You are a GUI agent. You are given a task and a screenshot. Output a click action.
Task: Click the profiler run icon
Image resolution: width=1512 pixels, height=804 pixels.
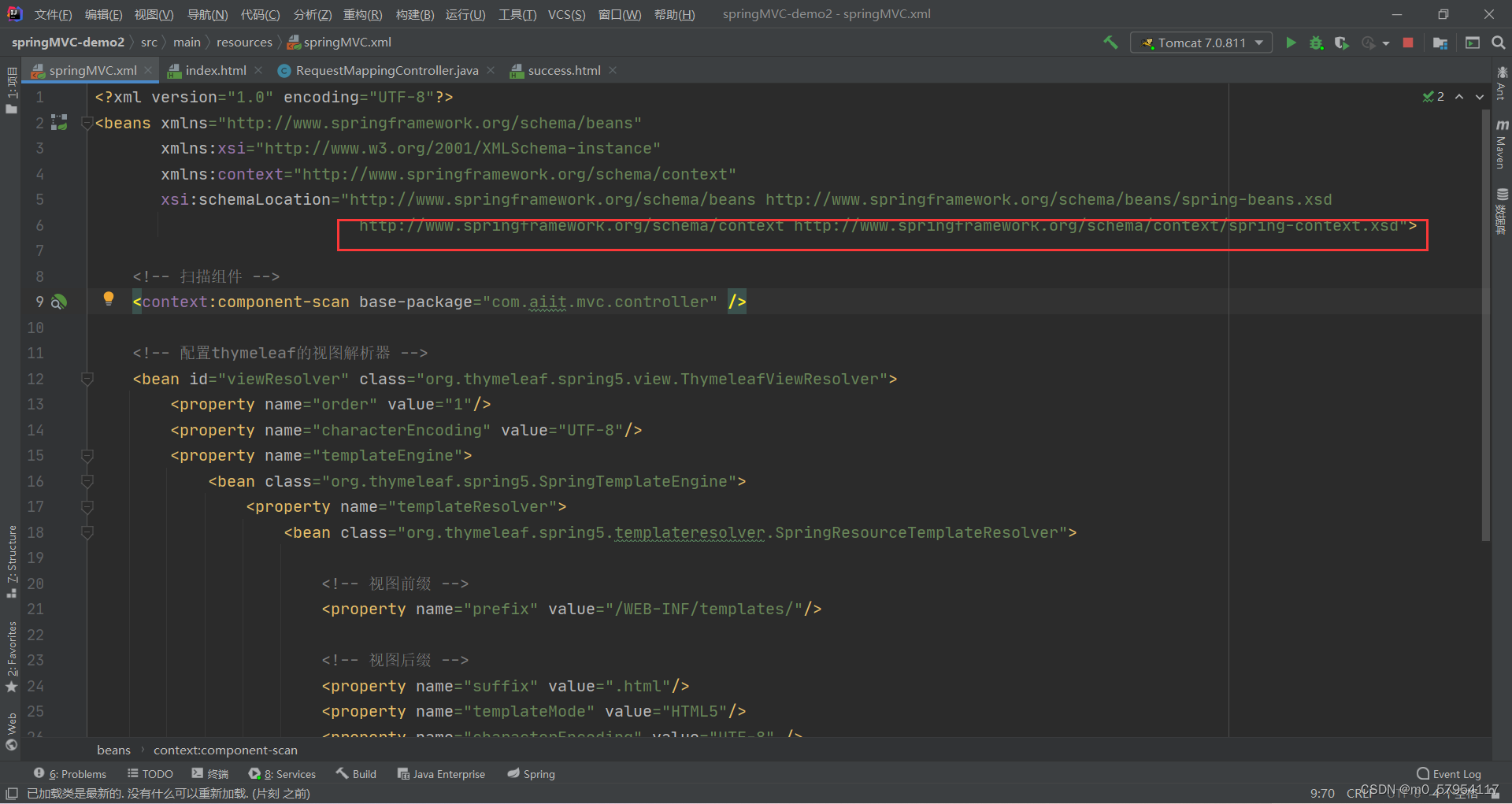[x=1369, y=43]
